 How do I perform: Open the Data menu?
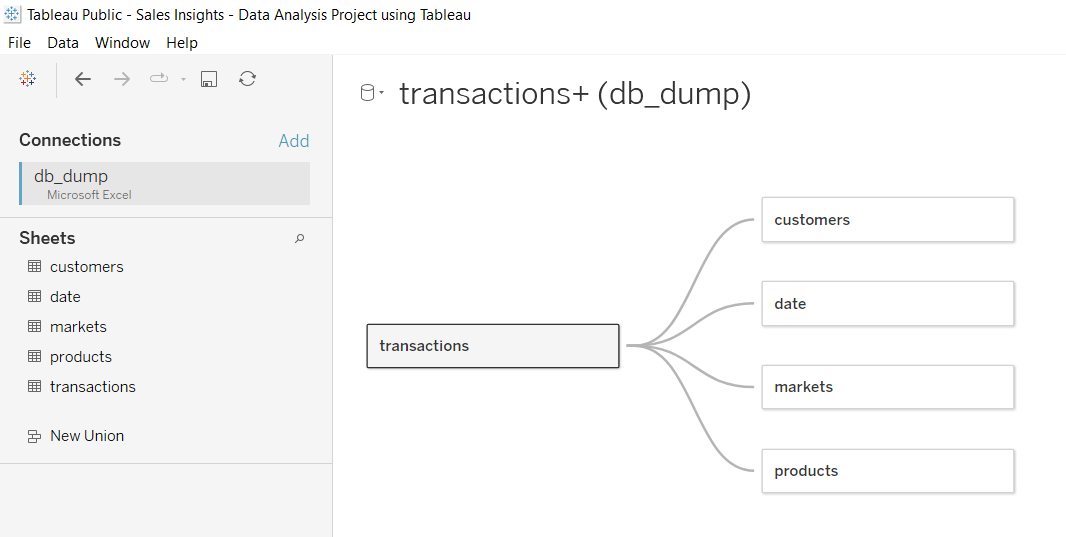63,43
